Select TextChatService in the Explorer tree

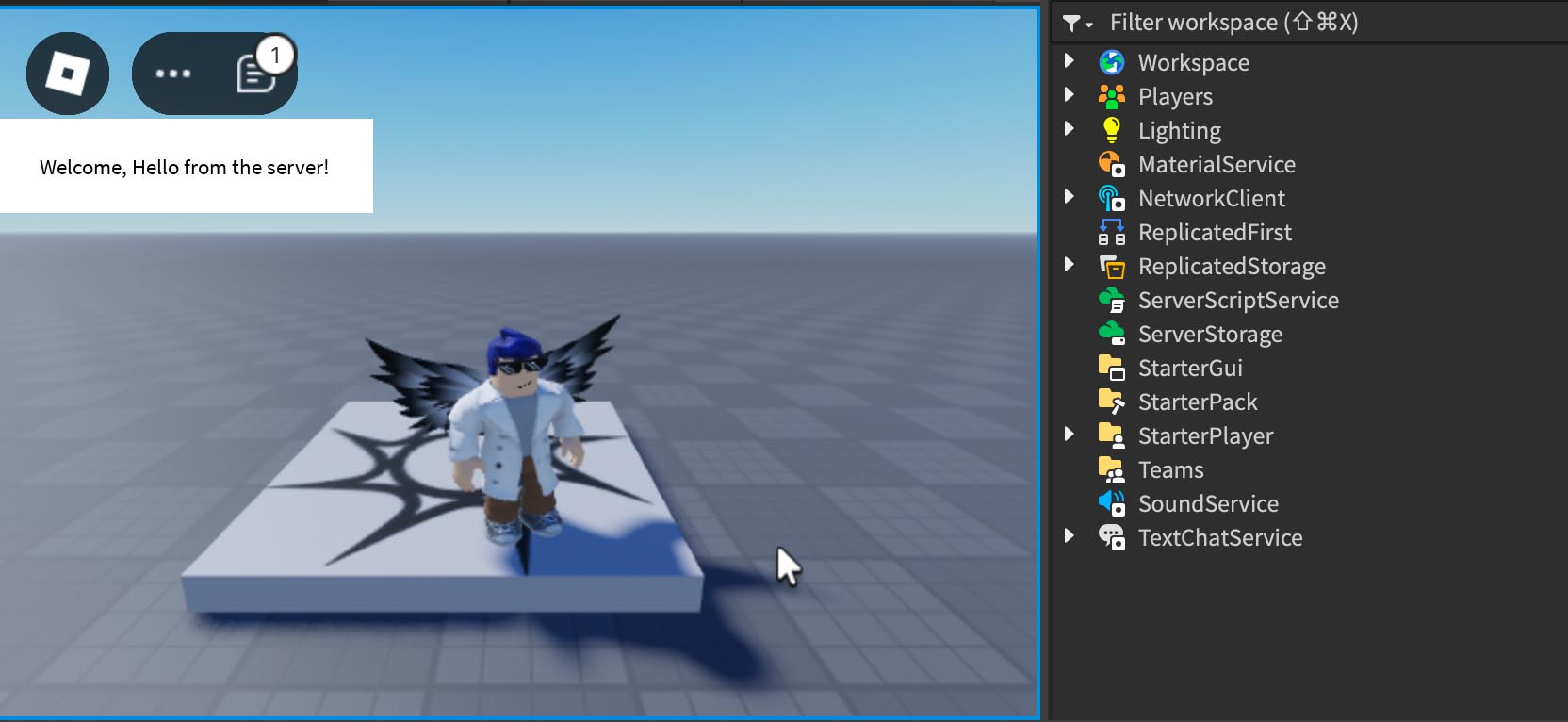tap(1220, 537)
